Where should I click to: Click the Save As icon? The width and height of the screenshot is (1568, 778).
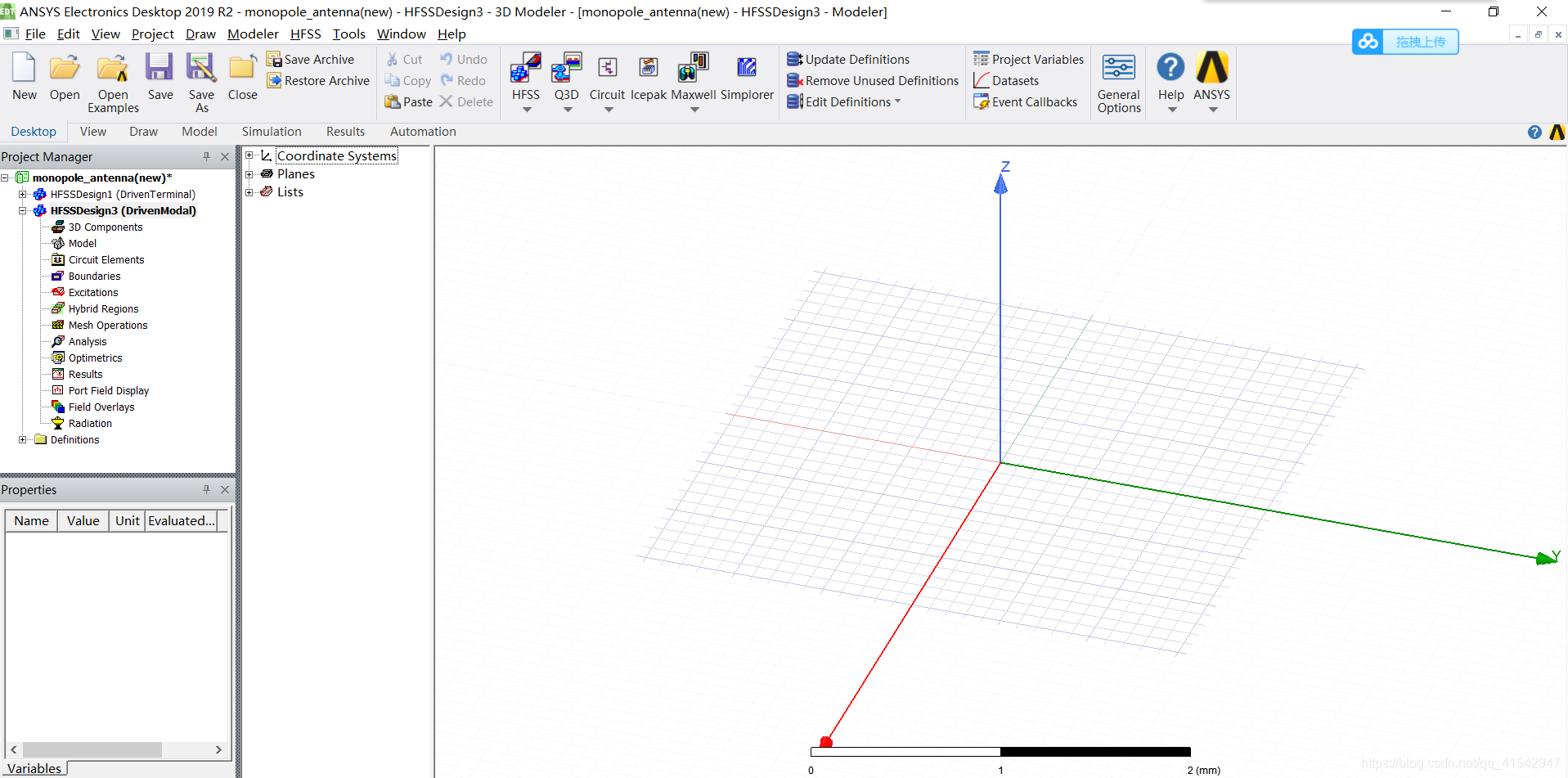201,68
